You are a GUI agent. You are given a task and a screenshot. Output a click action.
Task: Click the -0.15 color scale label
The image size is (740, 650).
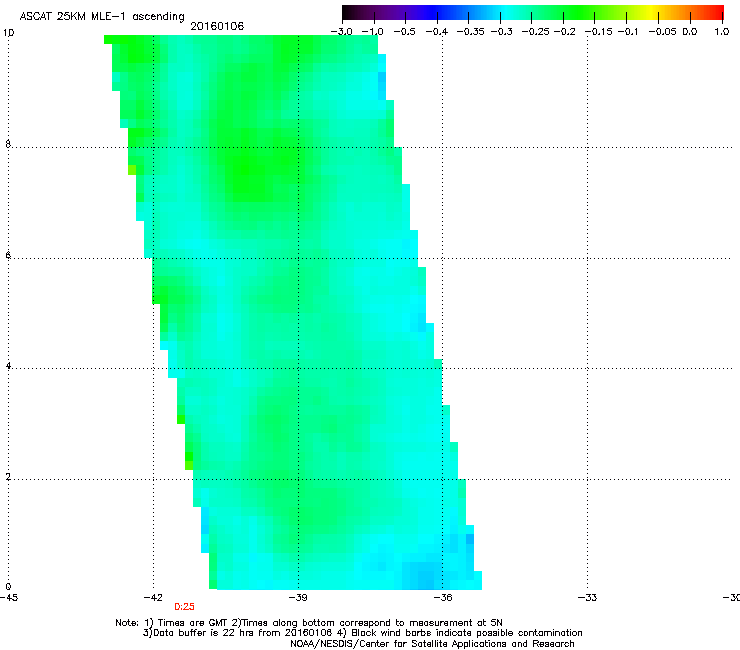click(x=598, y=32)
